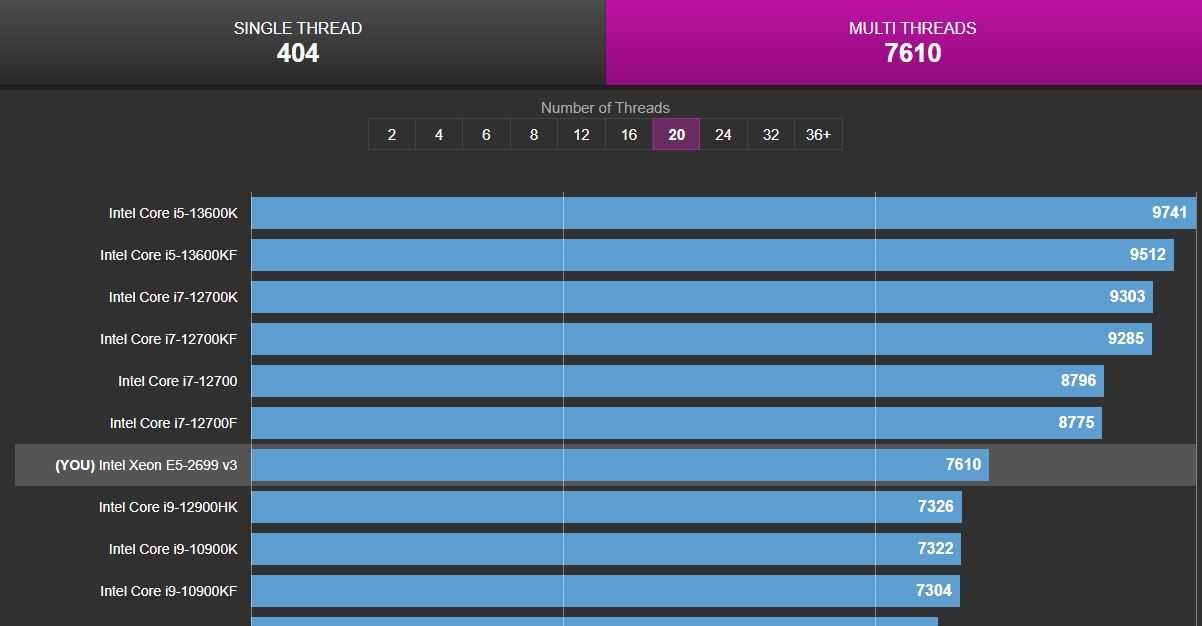Select 2 threads
This screenshot has width=1202, height=626.
click(391, 134)
